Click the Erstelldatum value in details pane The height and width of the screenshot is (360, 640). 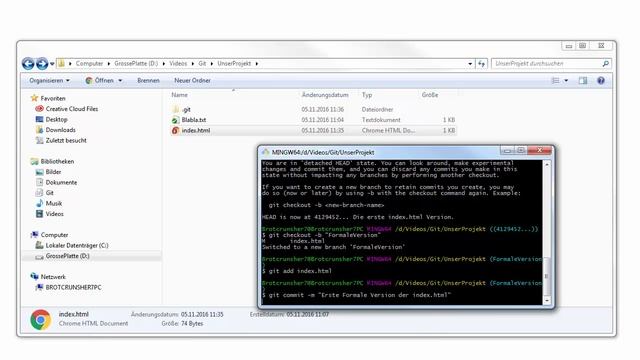307,314
